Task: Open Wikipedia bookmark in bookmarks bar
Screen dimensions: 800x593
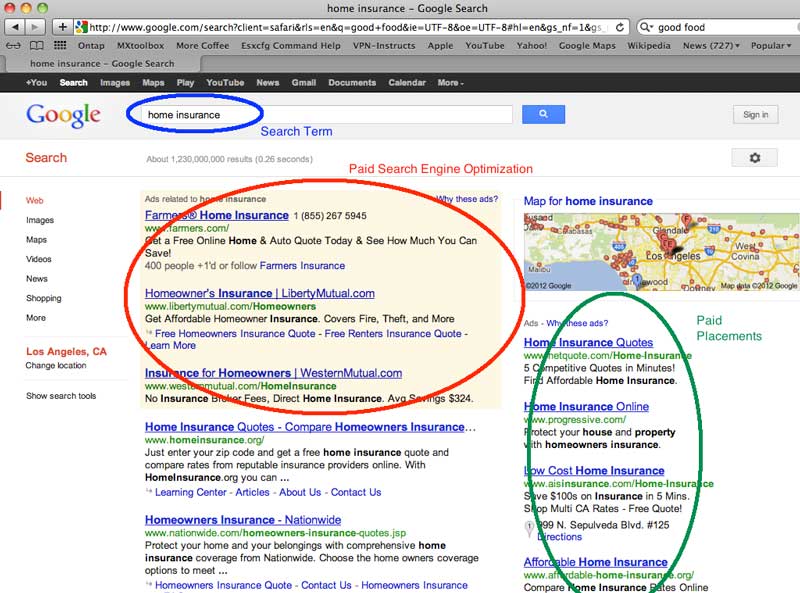Action: click(x=649, y=45)
